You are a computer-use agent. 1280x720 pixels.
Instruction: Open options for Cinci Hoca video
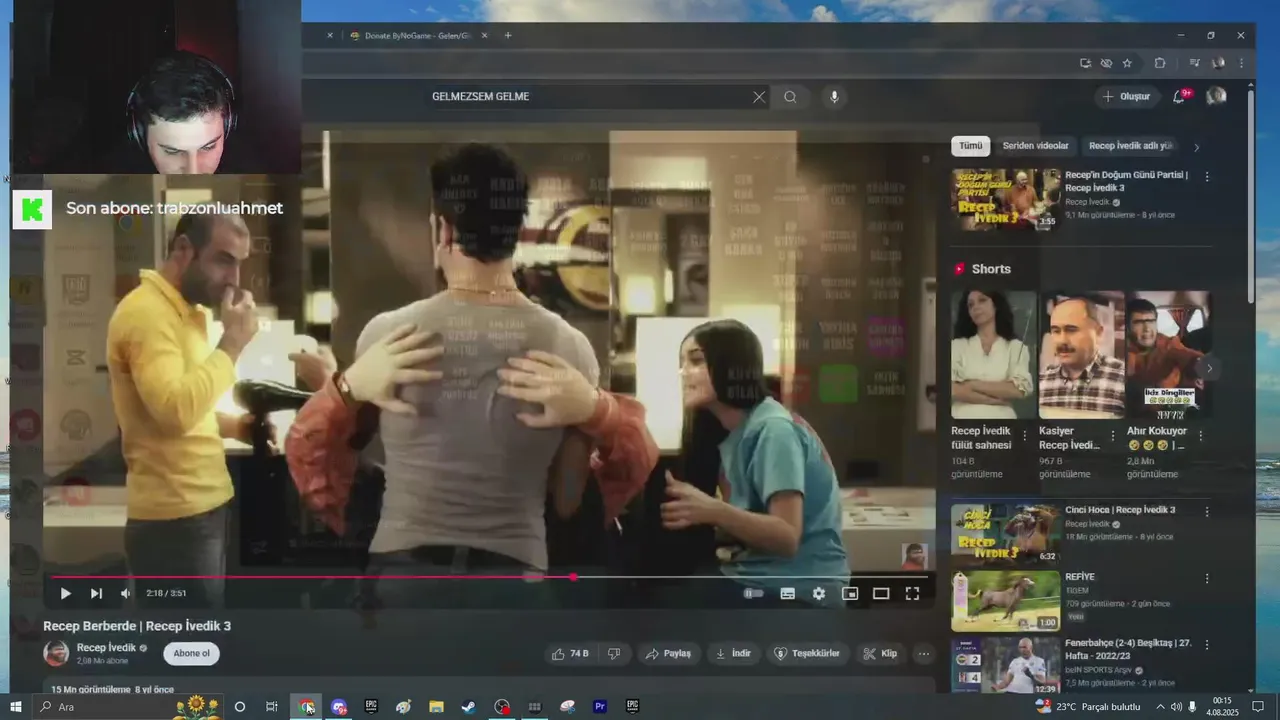[x=1207, y=512]
